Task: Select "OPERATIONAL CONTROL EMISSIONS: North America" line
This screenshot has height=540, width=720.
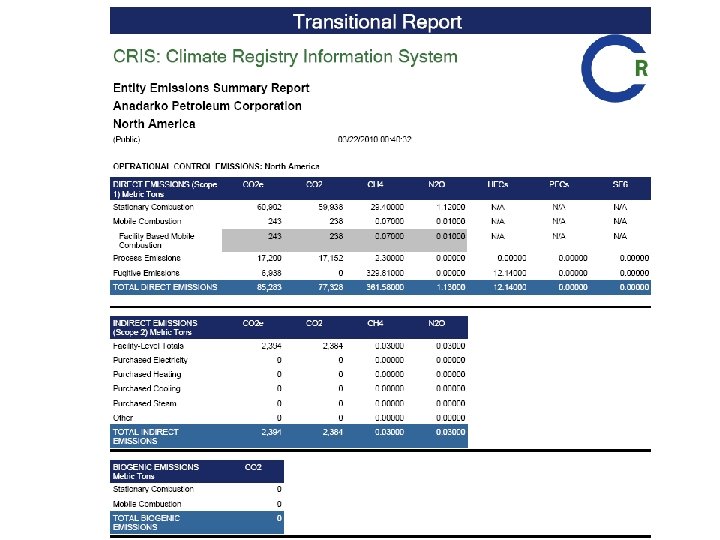Action: 216,166
